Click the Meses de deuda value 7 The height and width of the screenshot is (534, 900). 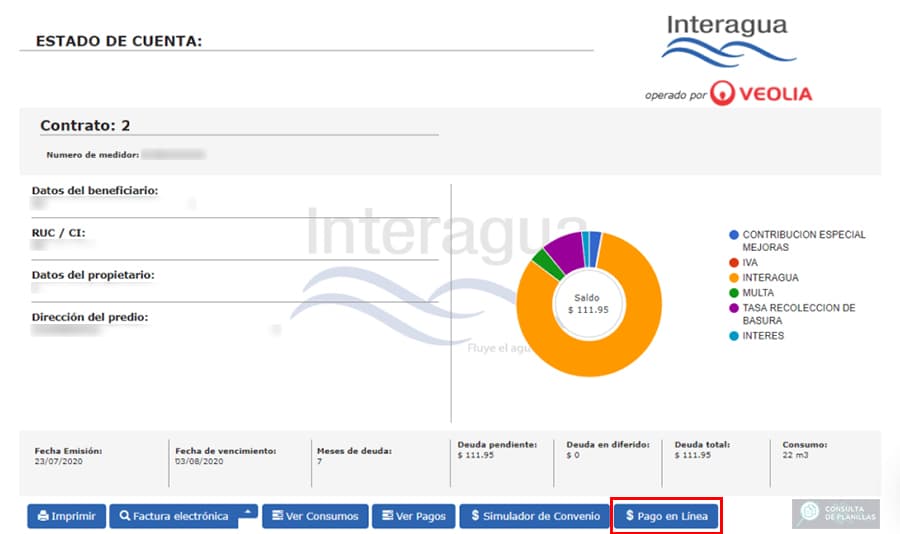coord(319,461)
